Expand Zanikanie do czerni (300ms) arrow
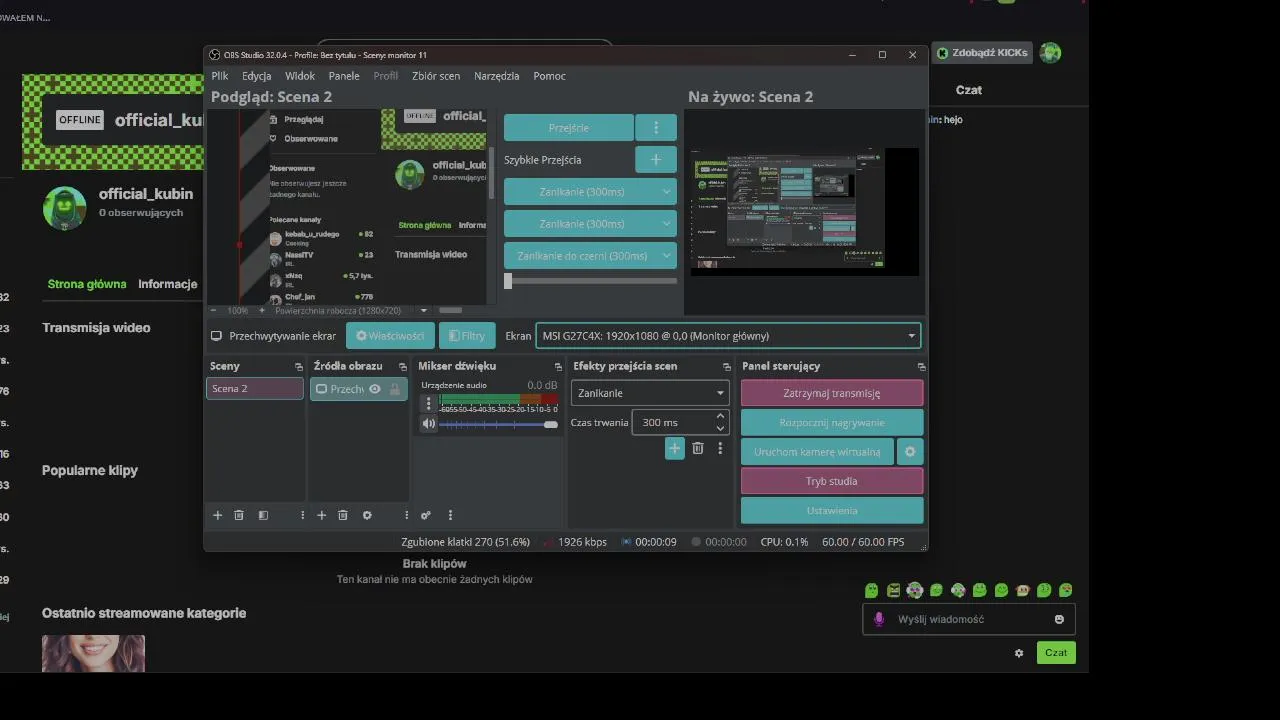The image size is (1280, 720). pos(666,256)
